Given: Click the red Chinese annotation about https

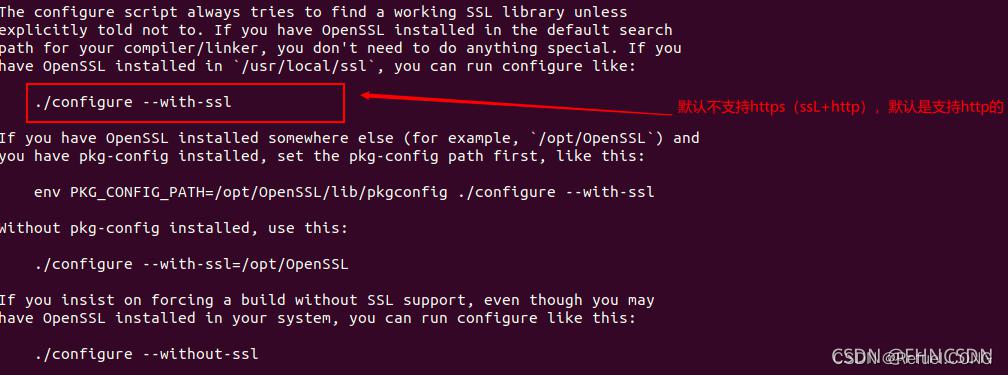Looking at the screenshot, I should click(x=840, y=108).
